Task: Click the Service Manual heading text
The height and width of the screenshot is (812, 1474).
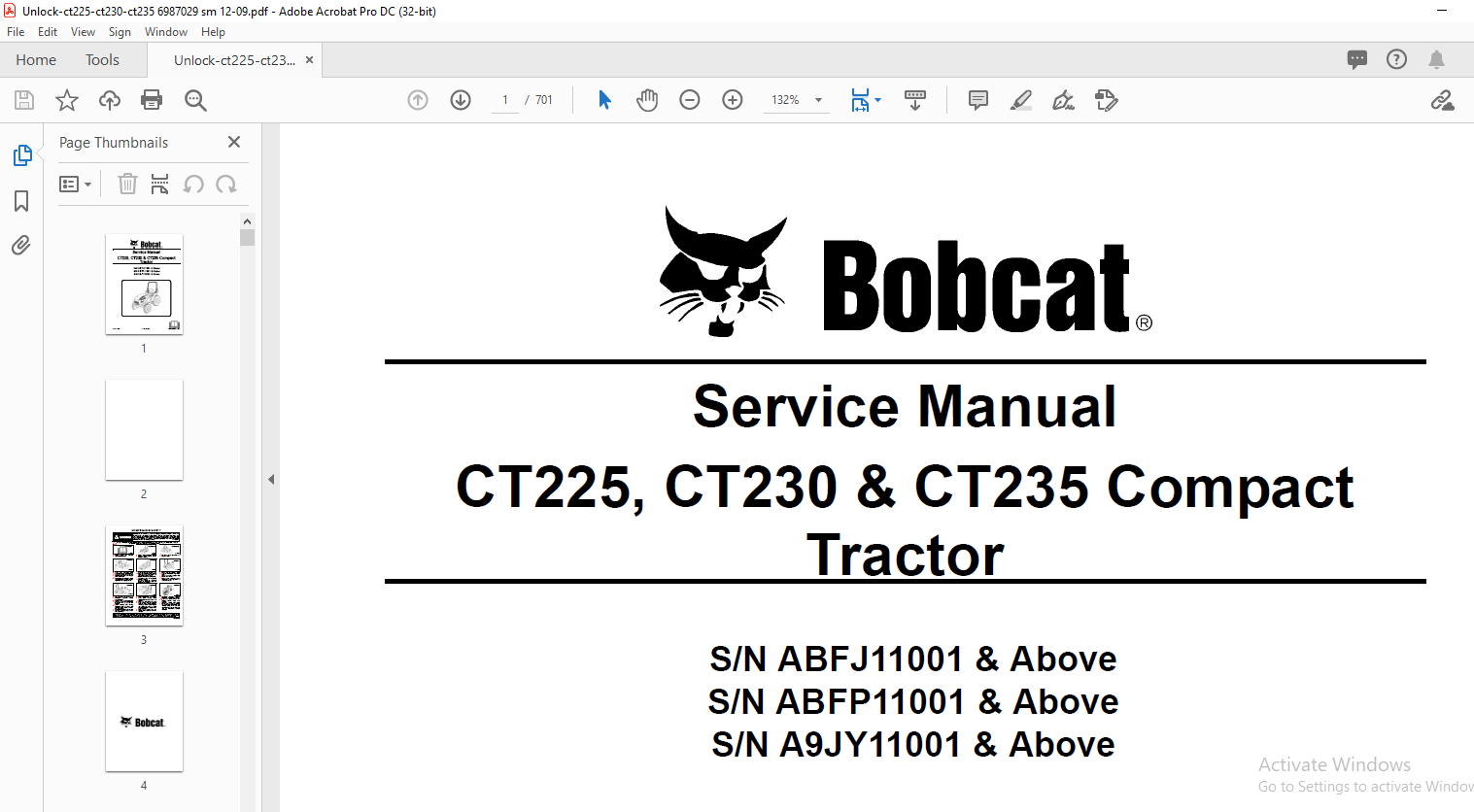Action: tap(905, 406)
